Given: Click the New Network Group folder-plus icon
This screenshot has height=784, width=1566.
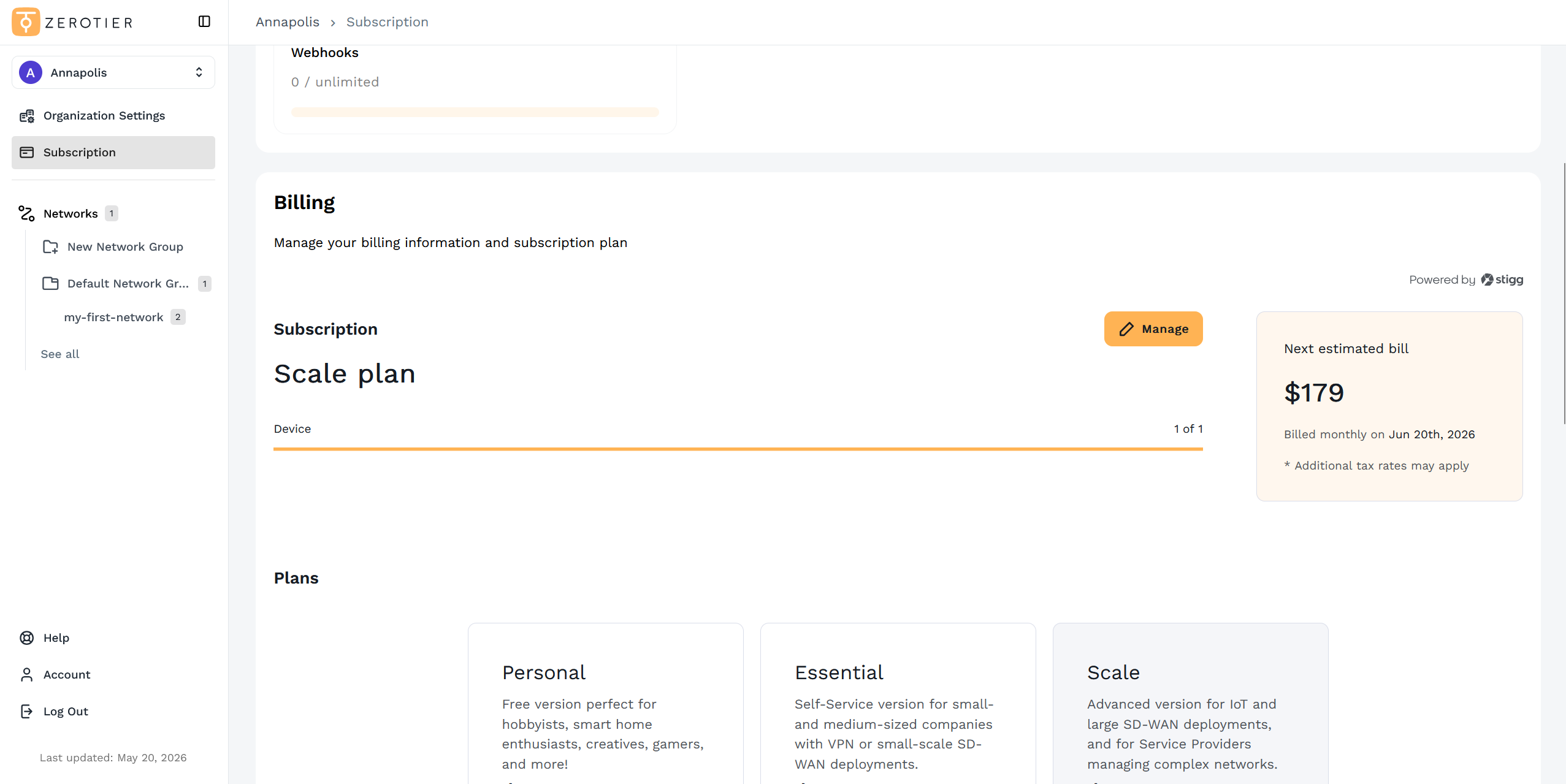Looking at the screenshot, I should (50, 247).
